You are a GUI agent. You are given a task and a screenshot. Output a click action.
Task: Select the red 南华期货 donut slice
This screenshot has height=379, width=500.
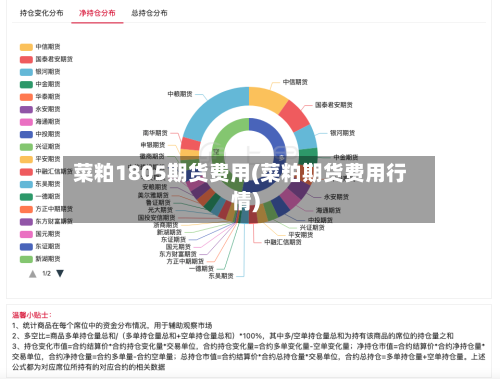(190, 144)
